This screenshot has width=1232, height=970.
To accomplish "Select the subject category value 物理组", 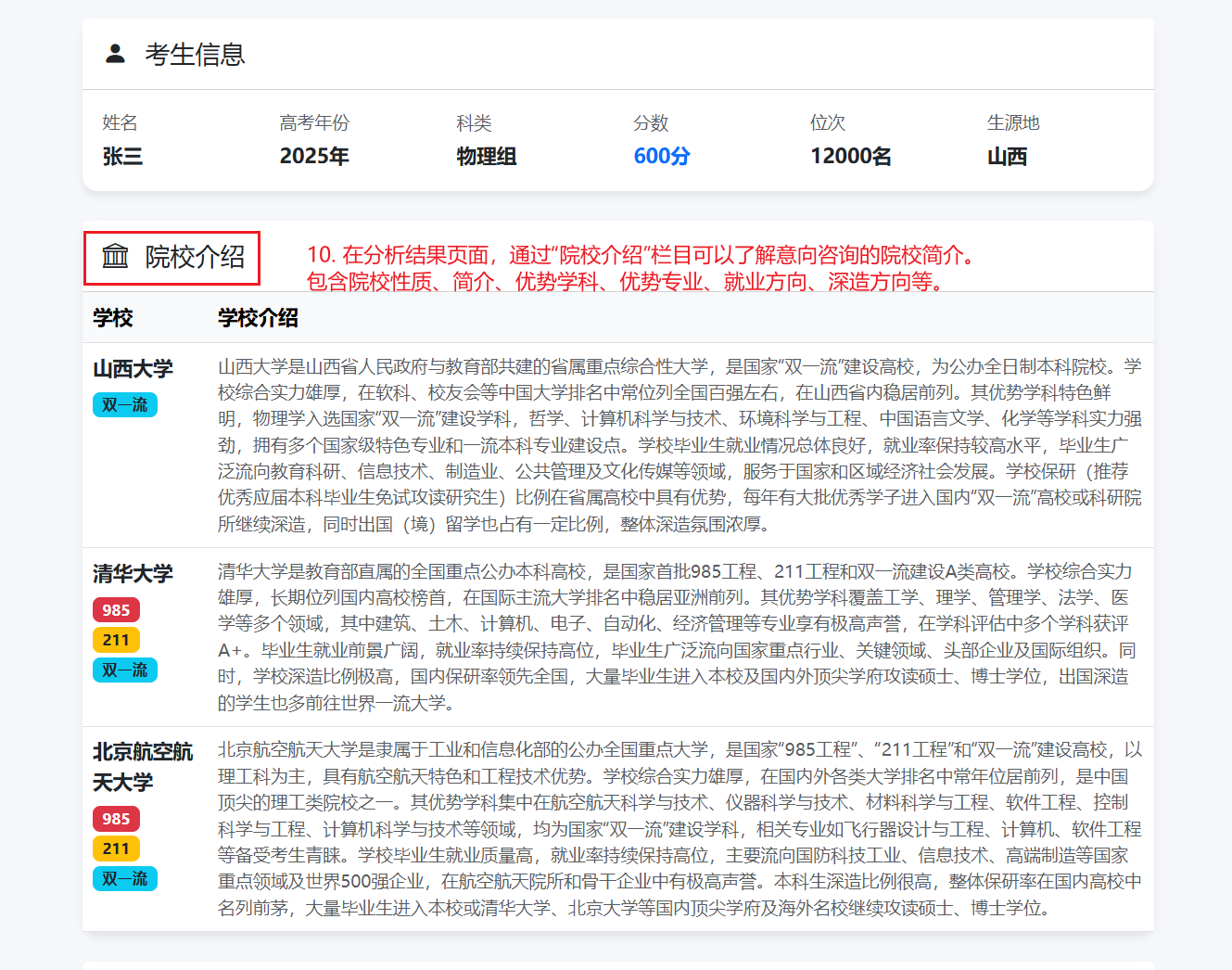I will pyautogui.click(x=486, y=156).
